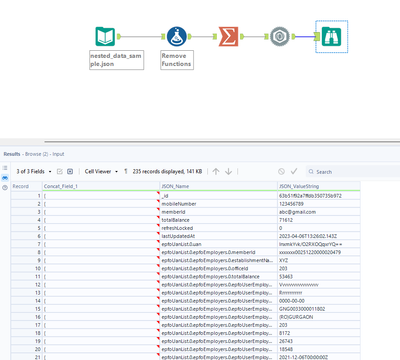Screen dimensions: 400x360
Task: Click the Record column header
Action: coord(27,186)
